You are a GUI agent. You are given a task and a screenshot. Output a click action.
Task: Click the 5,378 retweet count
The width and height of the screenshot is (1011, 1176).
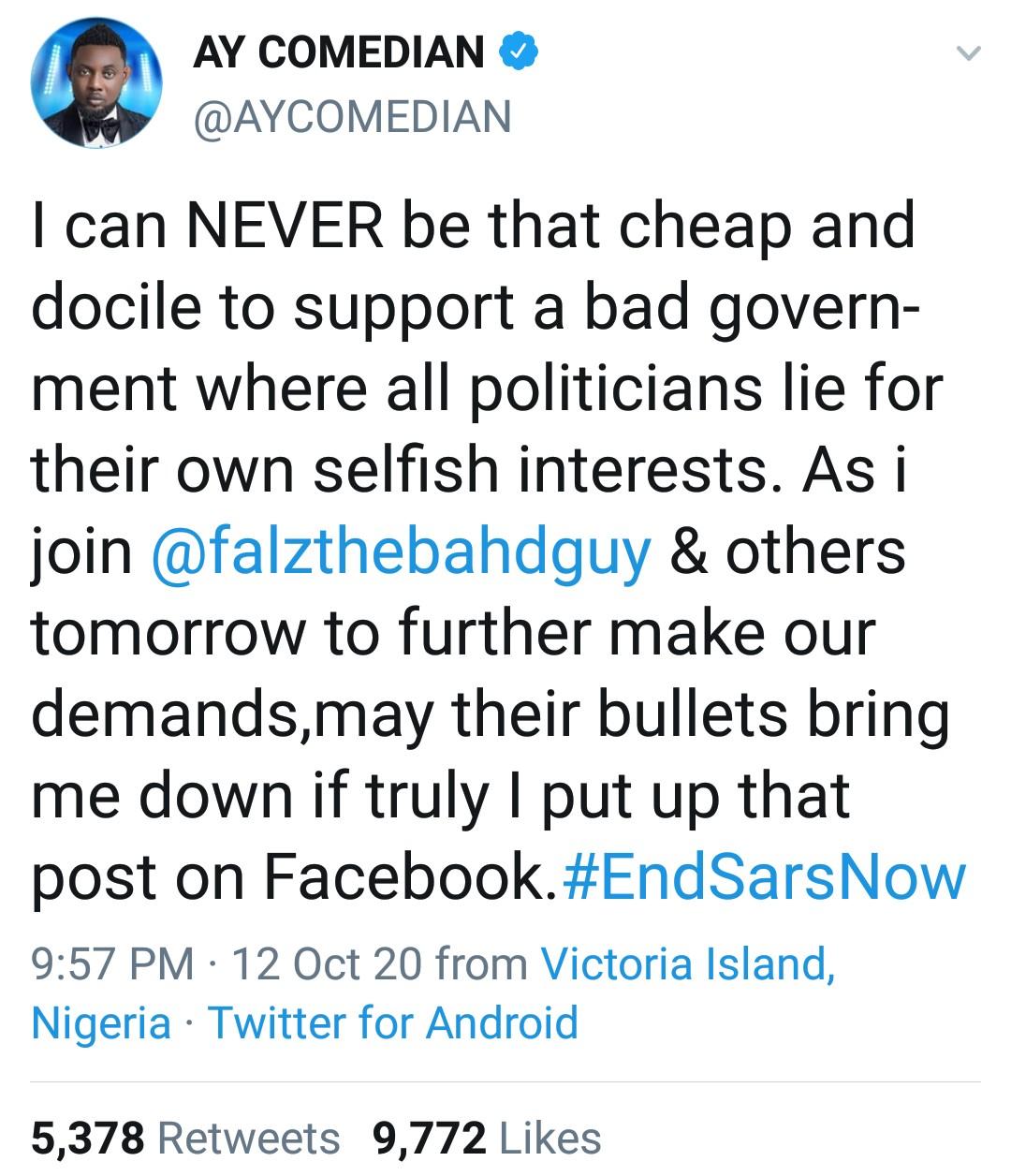(x=88, y=1139)
